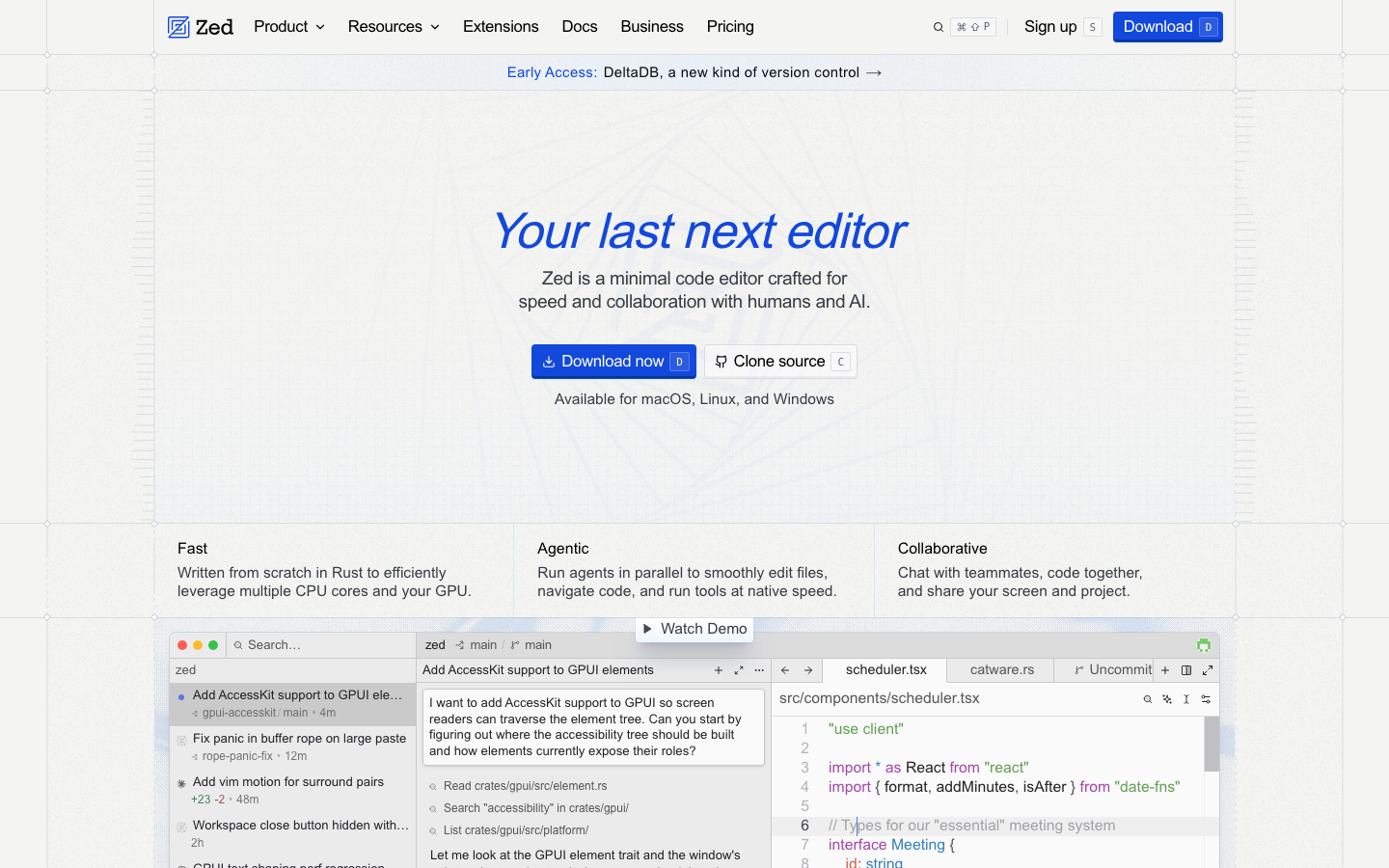Click the Search… field in demo sidebar
The width and height of the screenshot is (1389, 868).
[x=322, y=645]
